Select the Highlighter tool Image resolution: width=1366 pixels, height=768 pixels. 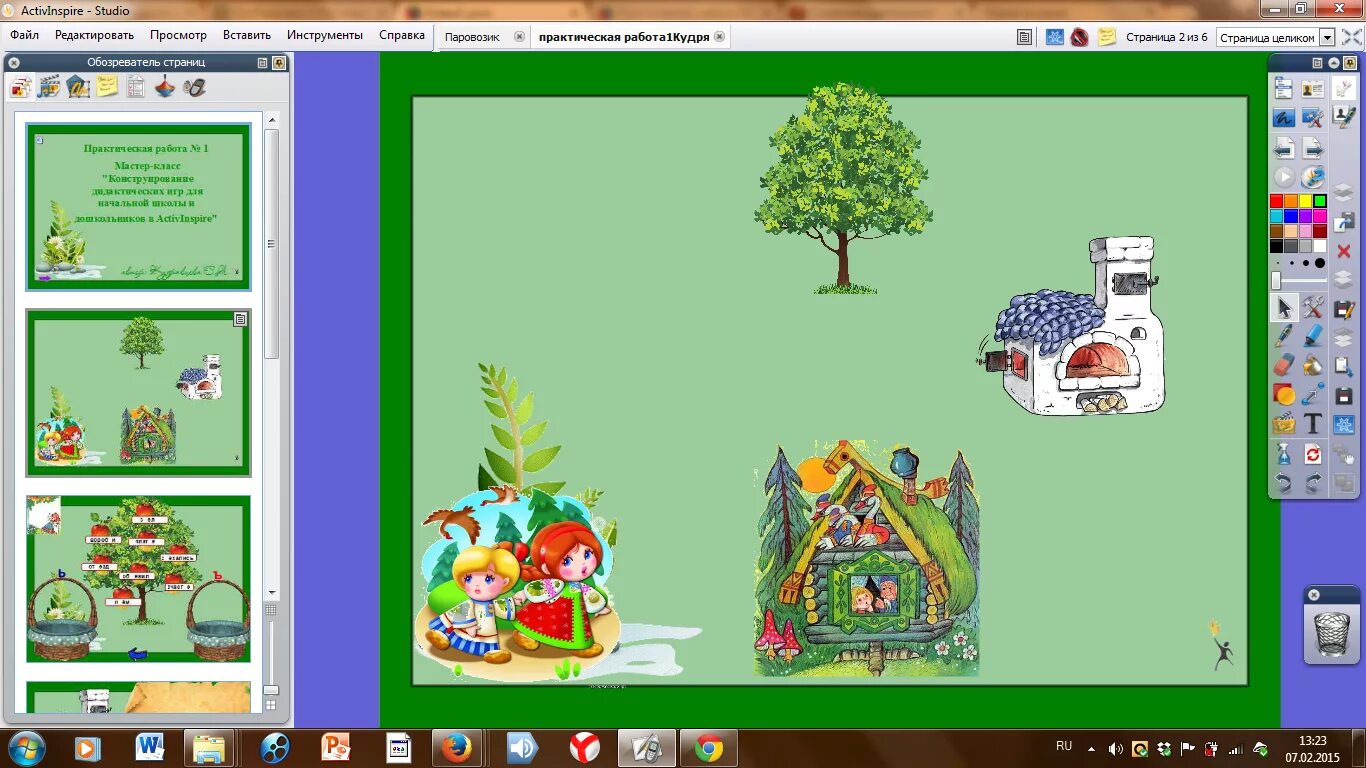(x=1313, y=336)
